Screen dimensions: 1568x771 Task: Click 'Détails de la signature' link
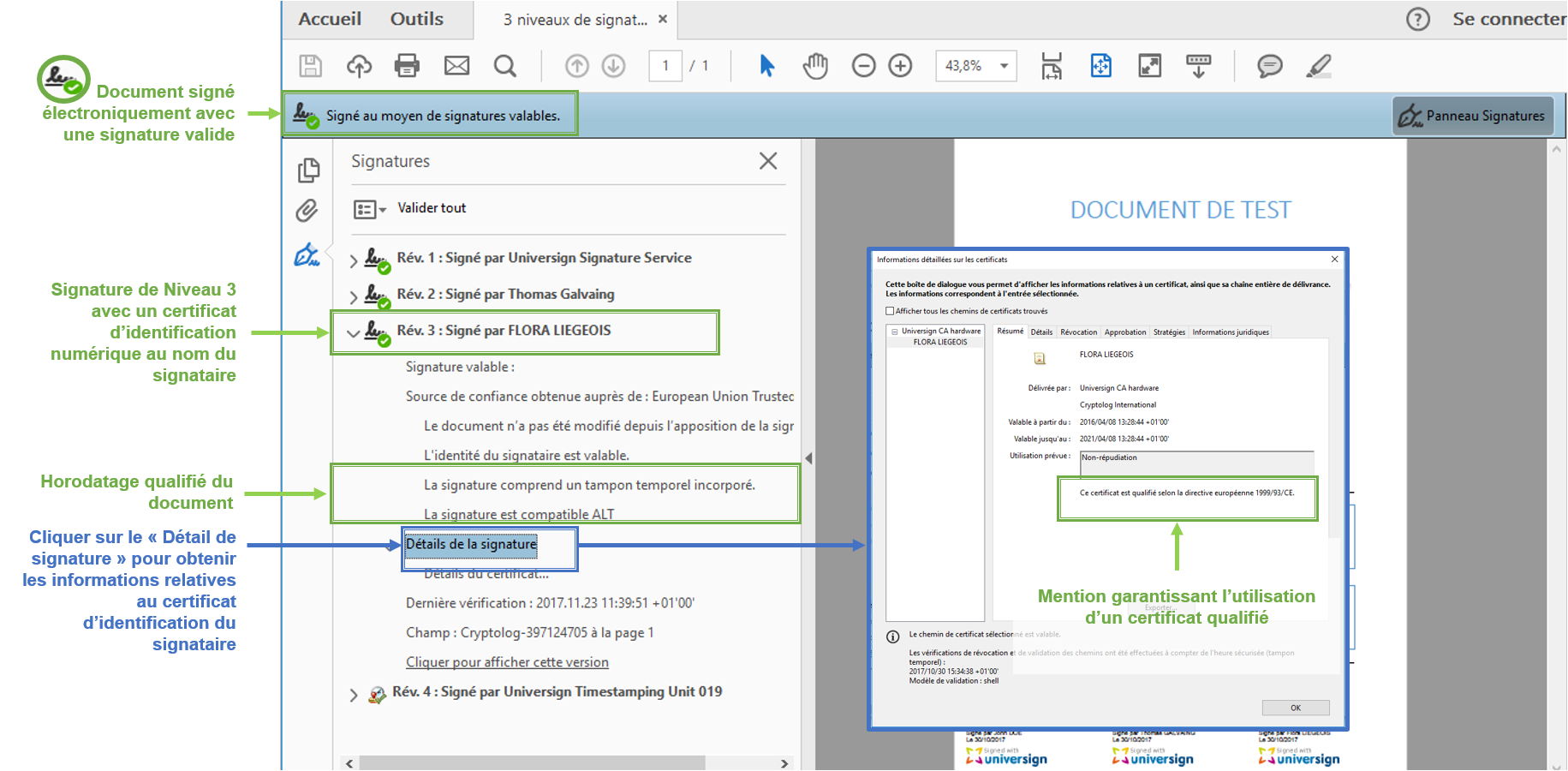tap(472, 544)
